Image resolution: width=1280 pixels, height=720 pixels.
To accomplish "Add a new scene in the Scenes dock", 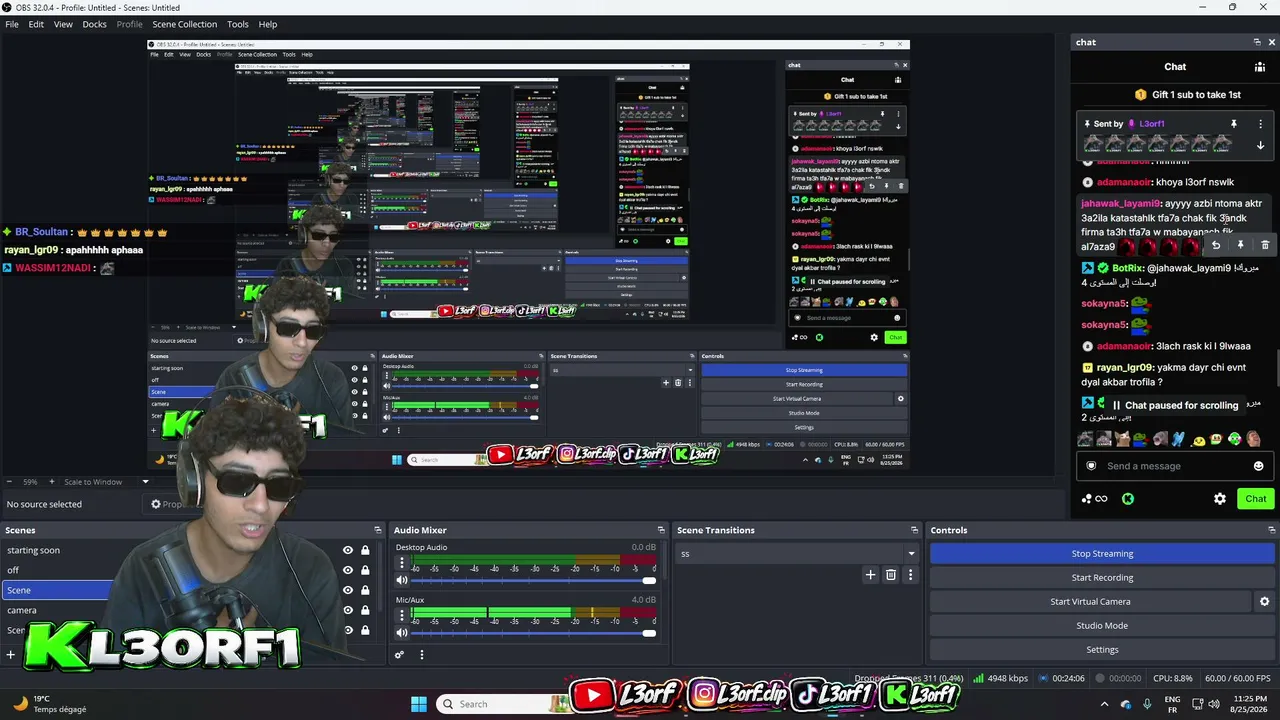I will [11, 655].
